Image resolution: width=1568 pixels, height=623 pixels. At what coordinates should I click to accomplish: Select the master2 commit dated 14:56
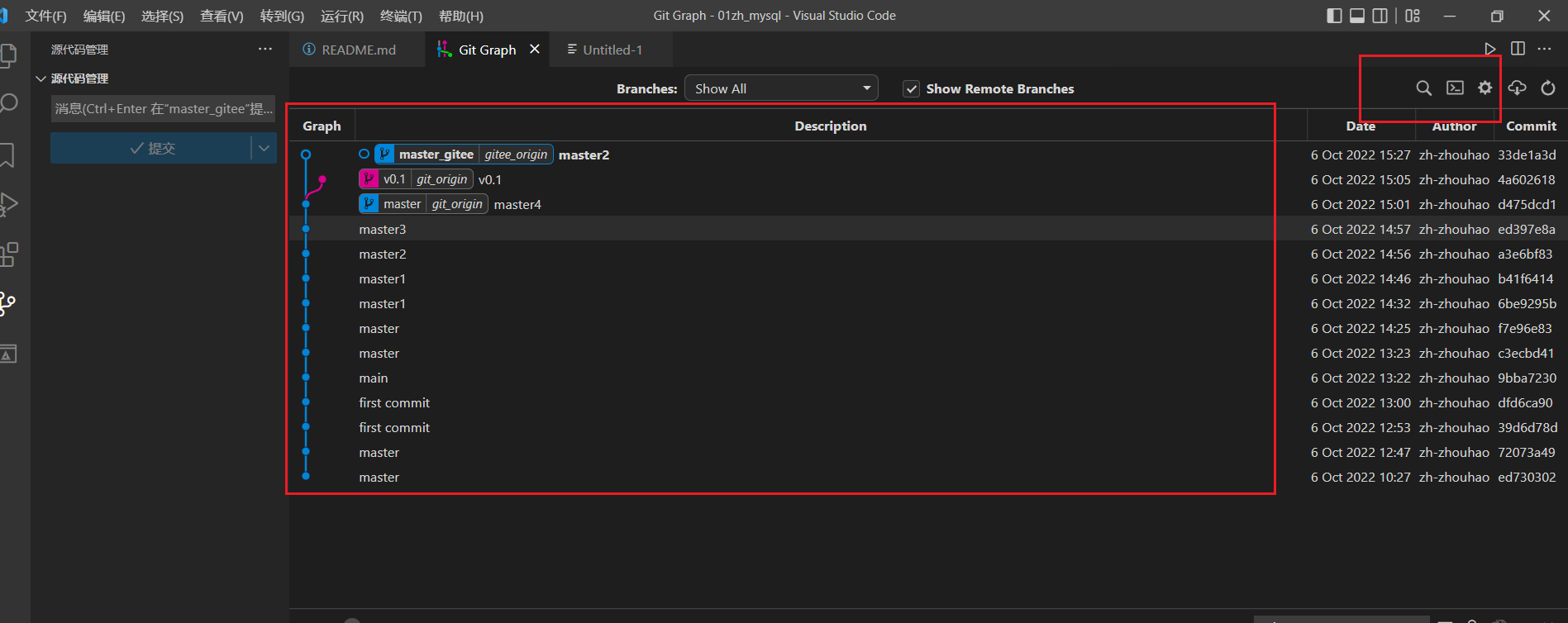click(x=928, y=254)
